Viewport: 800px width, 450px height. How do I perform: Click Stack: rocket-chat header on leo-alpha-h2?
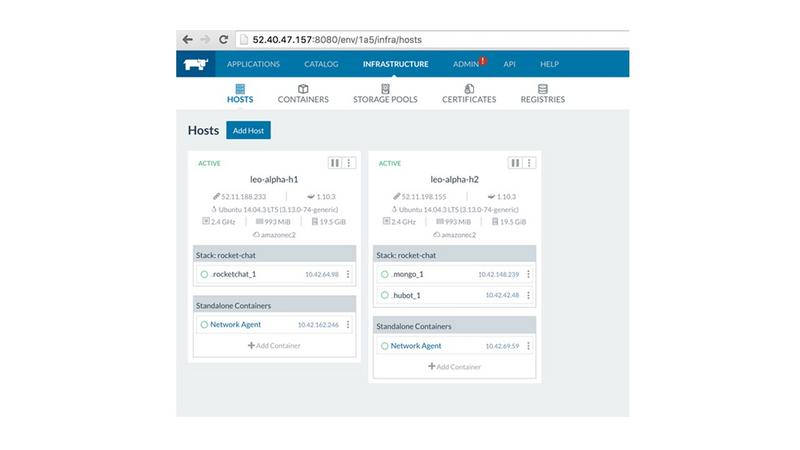click(455, 255)
